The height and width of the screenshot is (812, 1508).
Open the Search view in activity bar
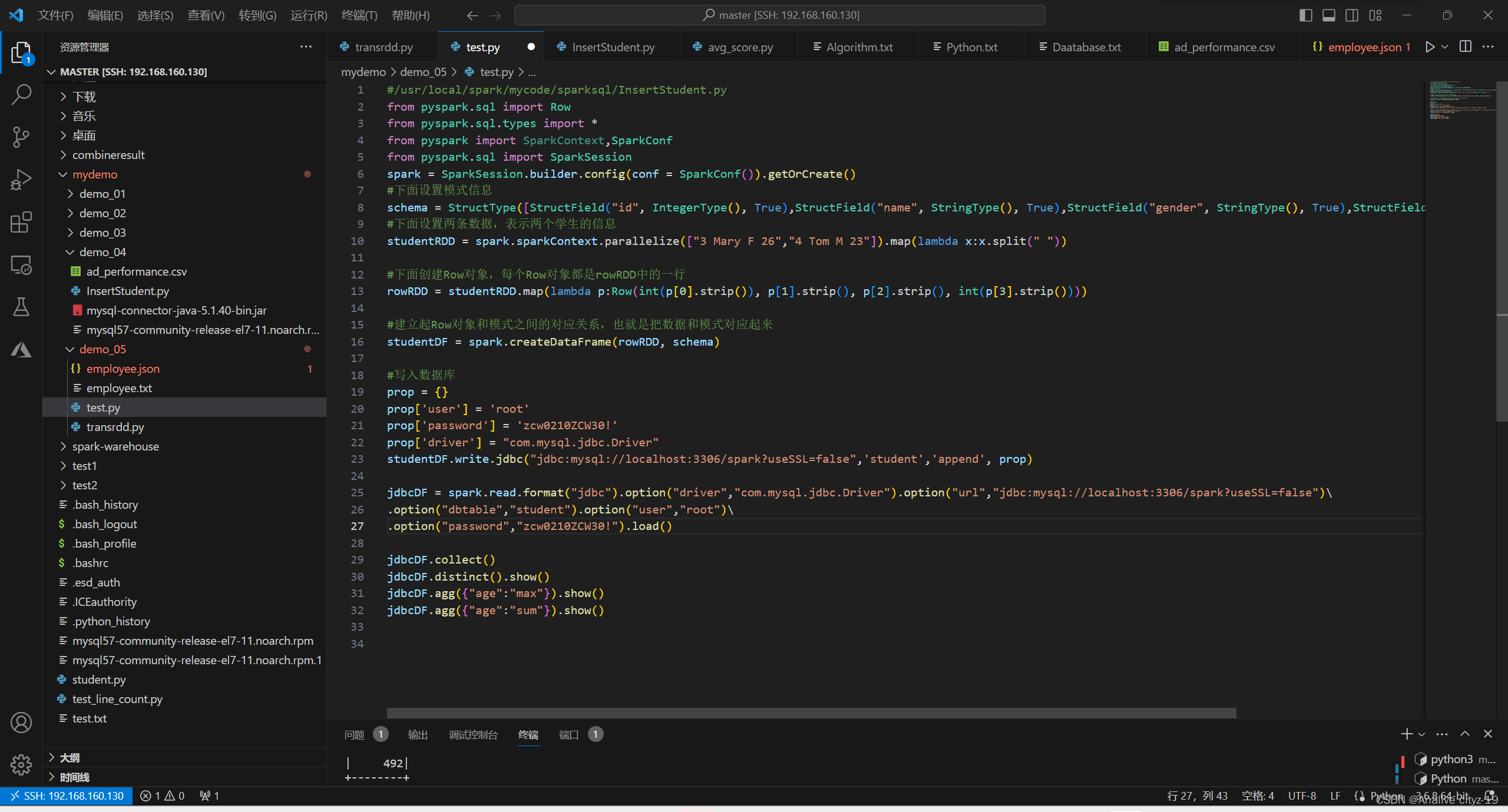(21, 94)
